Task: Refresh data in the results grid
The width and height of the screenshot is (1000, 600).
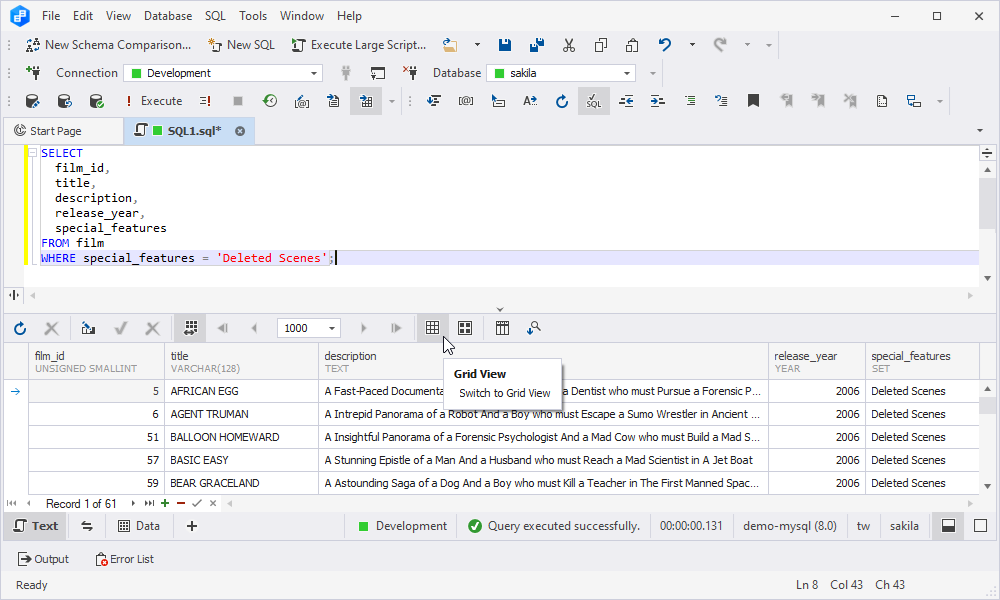Action: [20, 328]
